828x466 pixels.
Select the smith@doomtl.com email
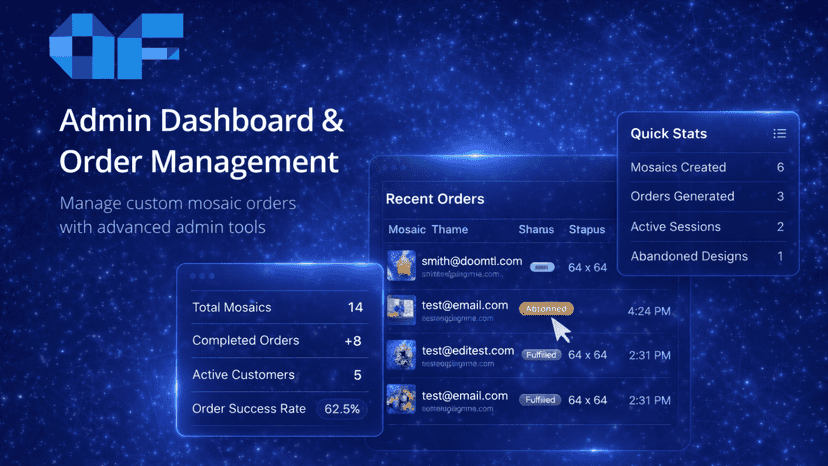472,261
